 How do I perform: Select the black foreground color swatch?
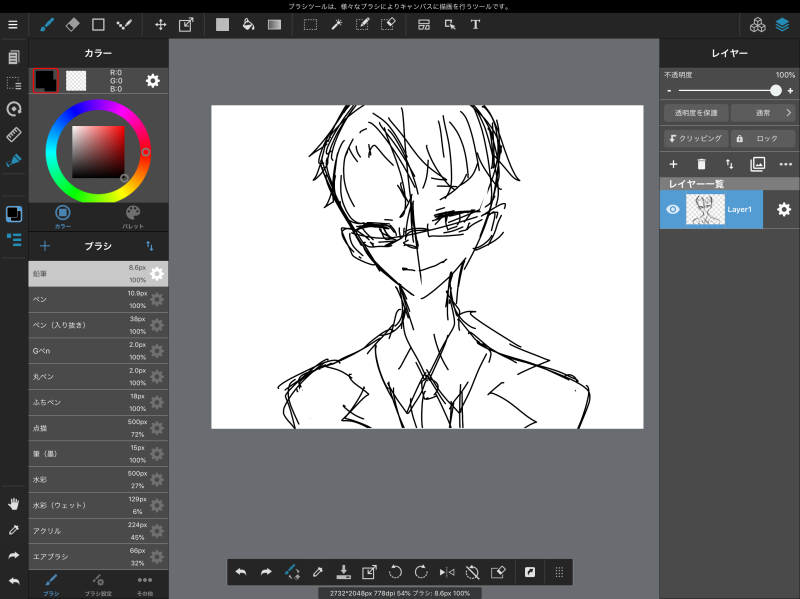(45, 81)
